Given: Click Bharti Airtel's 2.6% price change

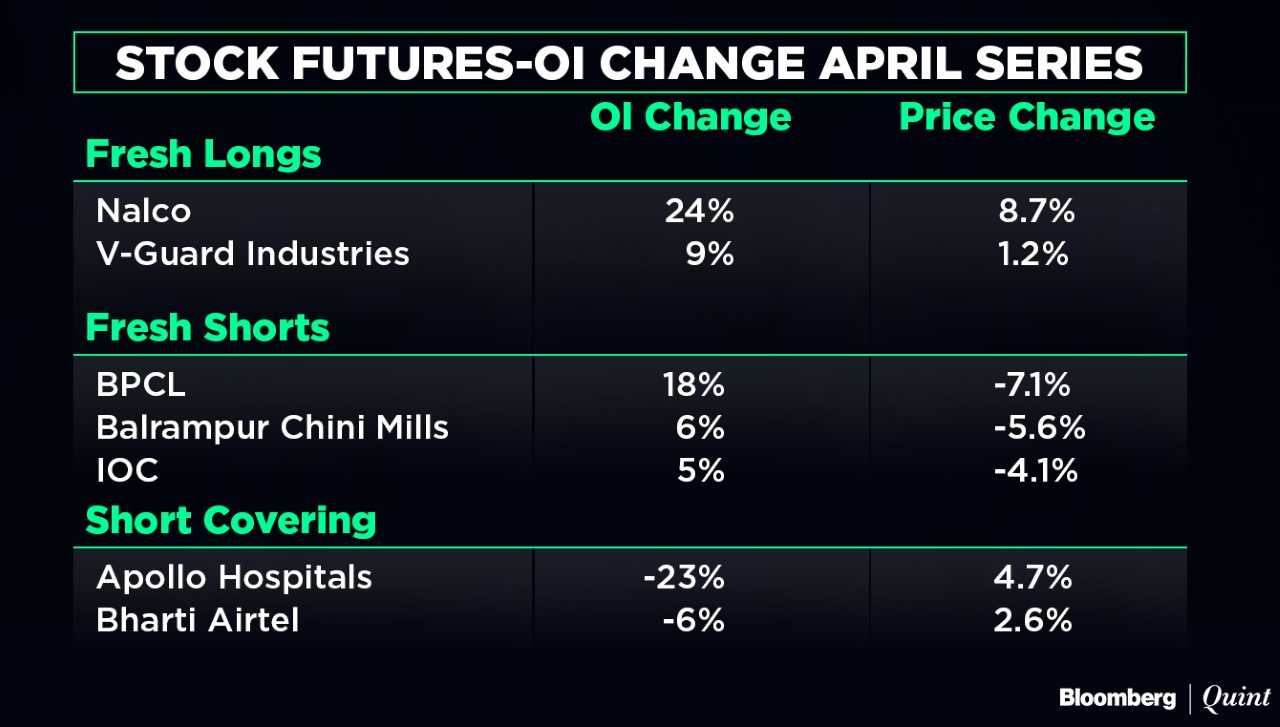Looking at the screenshot, I should pos(1034,620).
